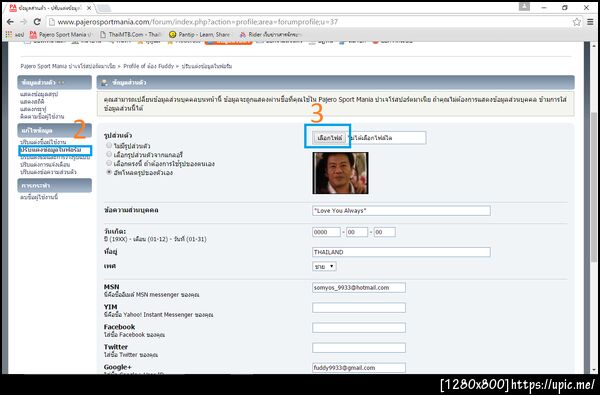Click the first sidebar section header
The width and height of the screenshot is (600, 395).
tap(54, 83)
